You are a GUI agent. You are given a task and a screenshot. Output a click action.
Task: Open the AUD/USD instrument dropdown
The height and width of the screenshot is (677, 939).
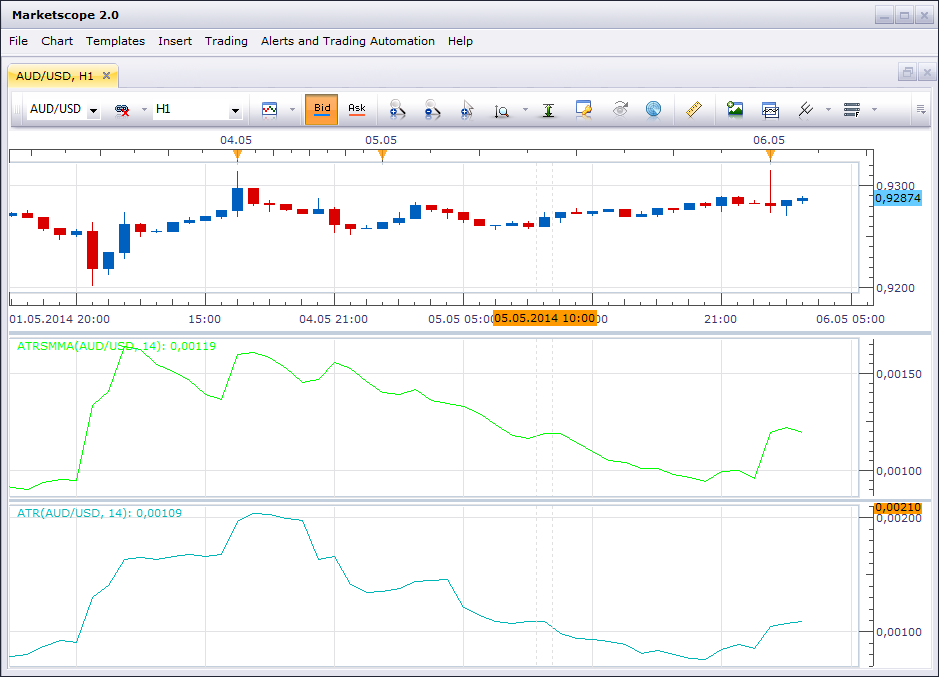93,111
